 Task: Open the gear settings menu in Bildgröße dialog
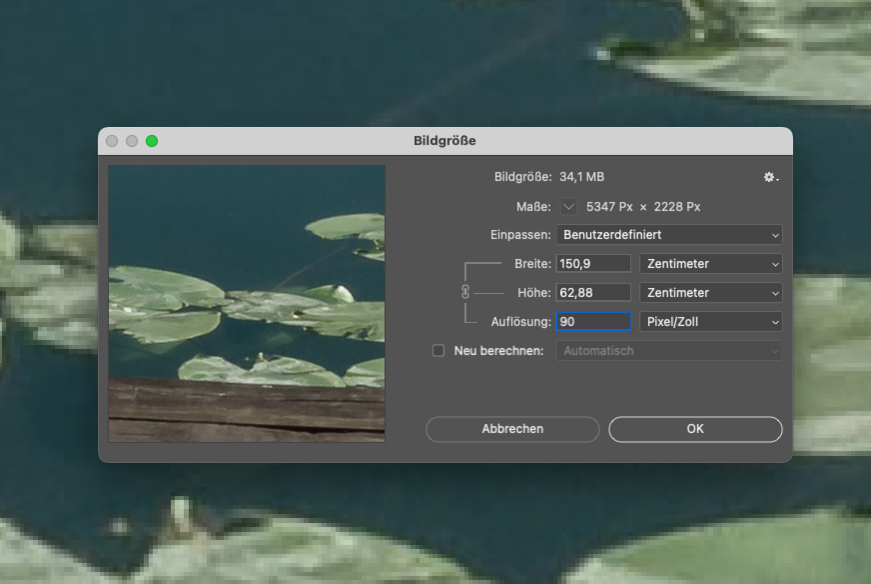pyautogui.click(x=771, y=177)
